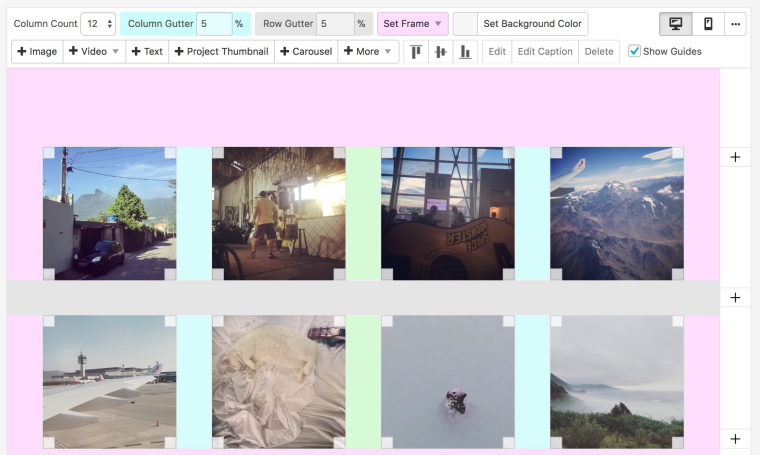Screen dimensions: 760x455
Task: Click the background color swatch
Action: point(464,24)
